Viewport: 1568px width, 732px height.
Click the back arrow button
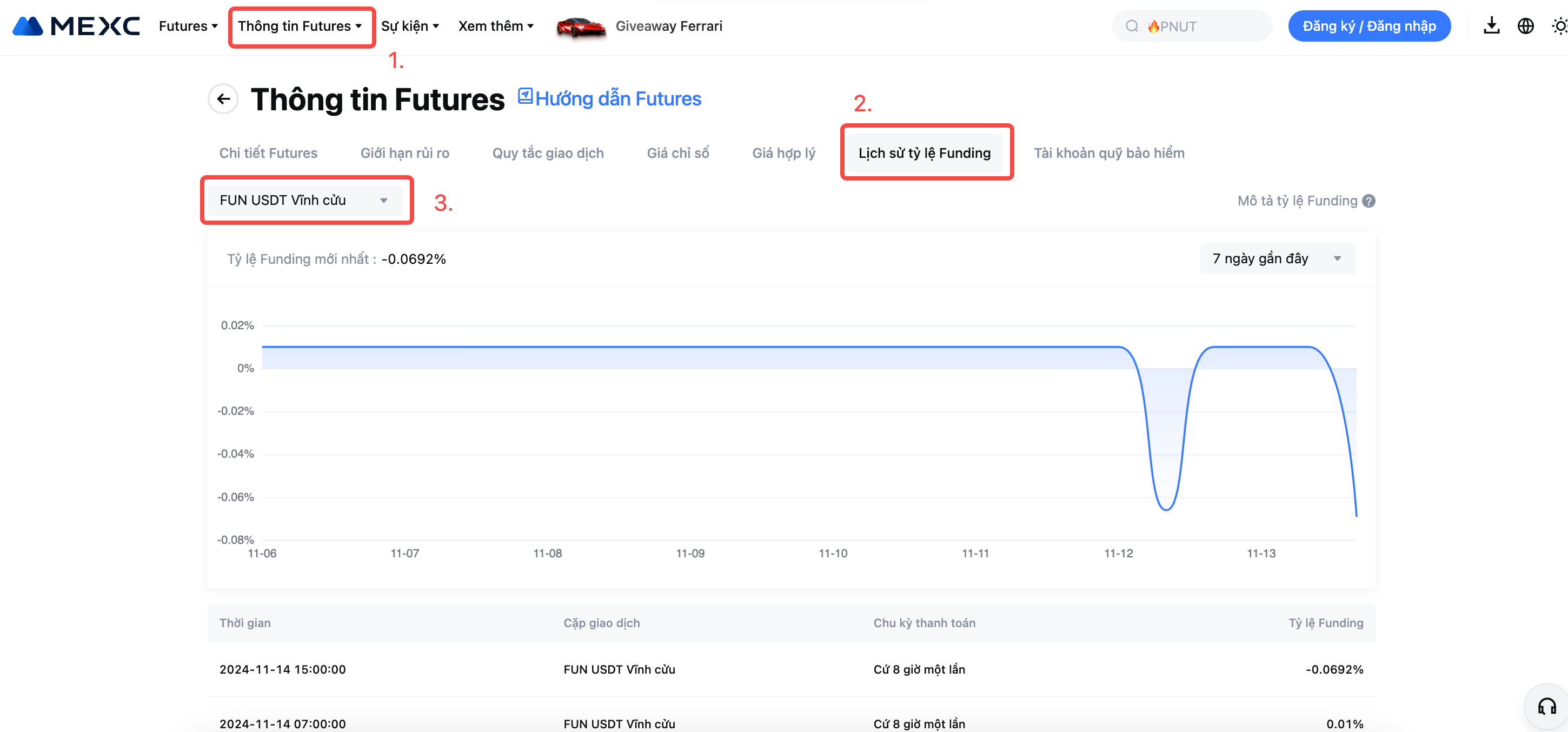223,98
